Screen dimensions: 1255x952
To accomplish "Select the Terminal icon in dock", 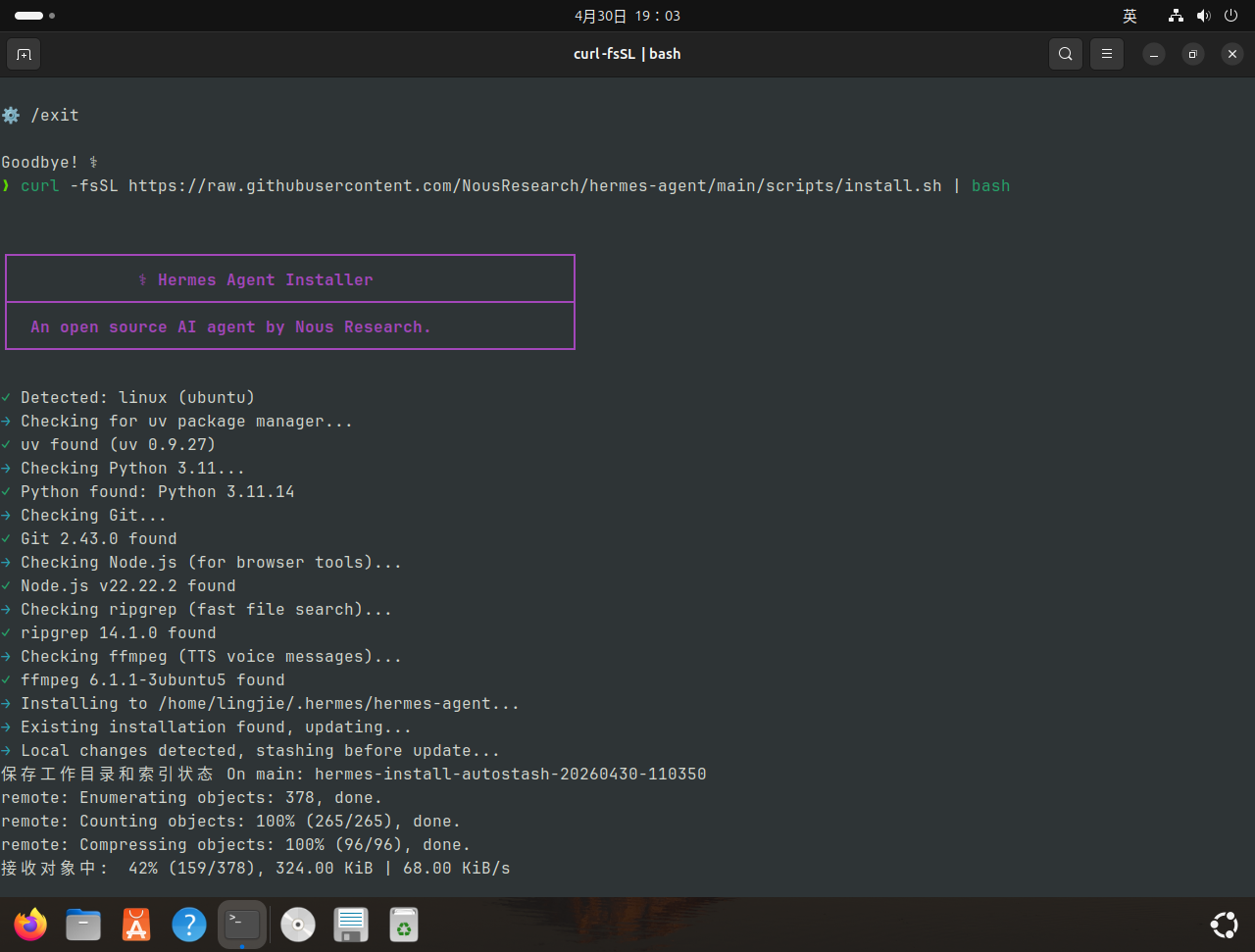I will tap(242, 924).
